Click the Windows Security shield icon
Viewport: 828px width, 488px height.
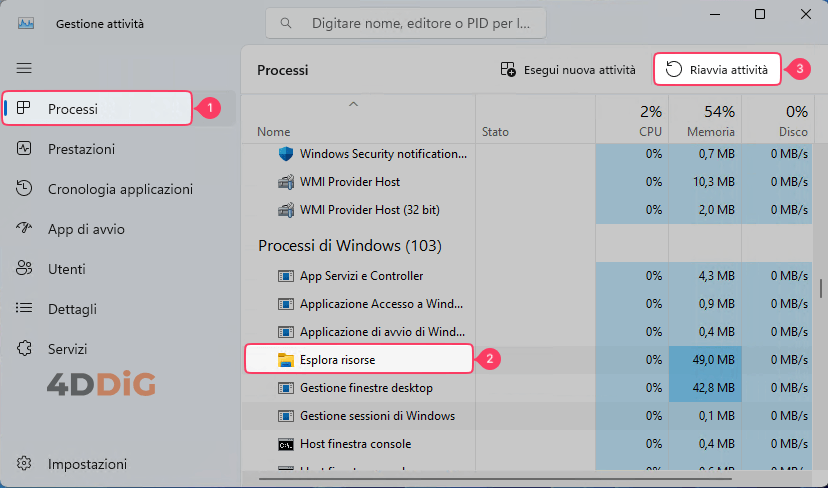pos(286,154)
